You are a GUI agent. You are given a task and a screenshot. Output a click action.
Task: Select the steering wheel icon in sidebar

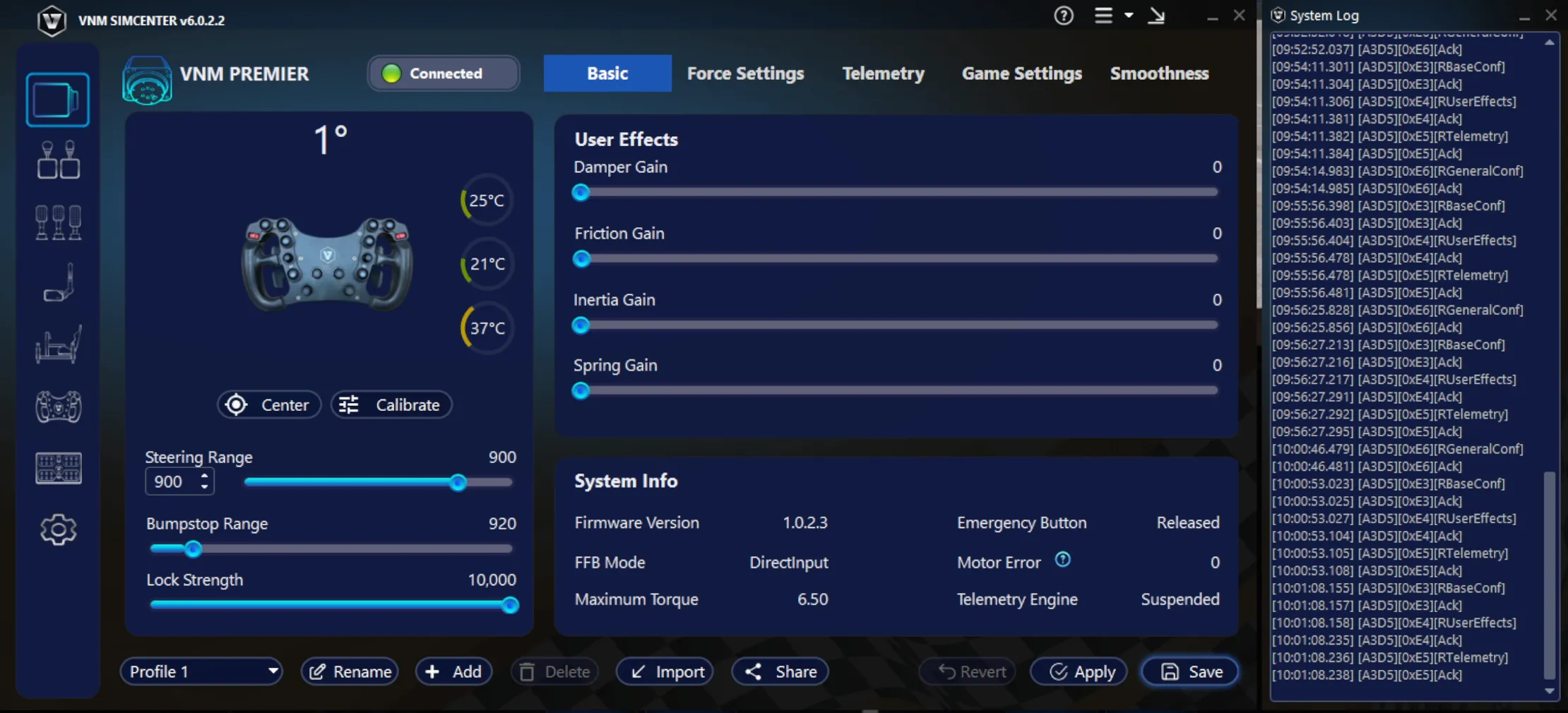[x=58, y=407]
